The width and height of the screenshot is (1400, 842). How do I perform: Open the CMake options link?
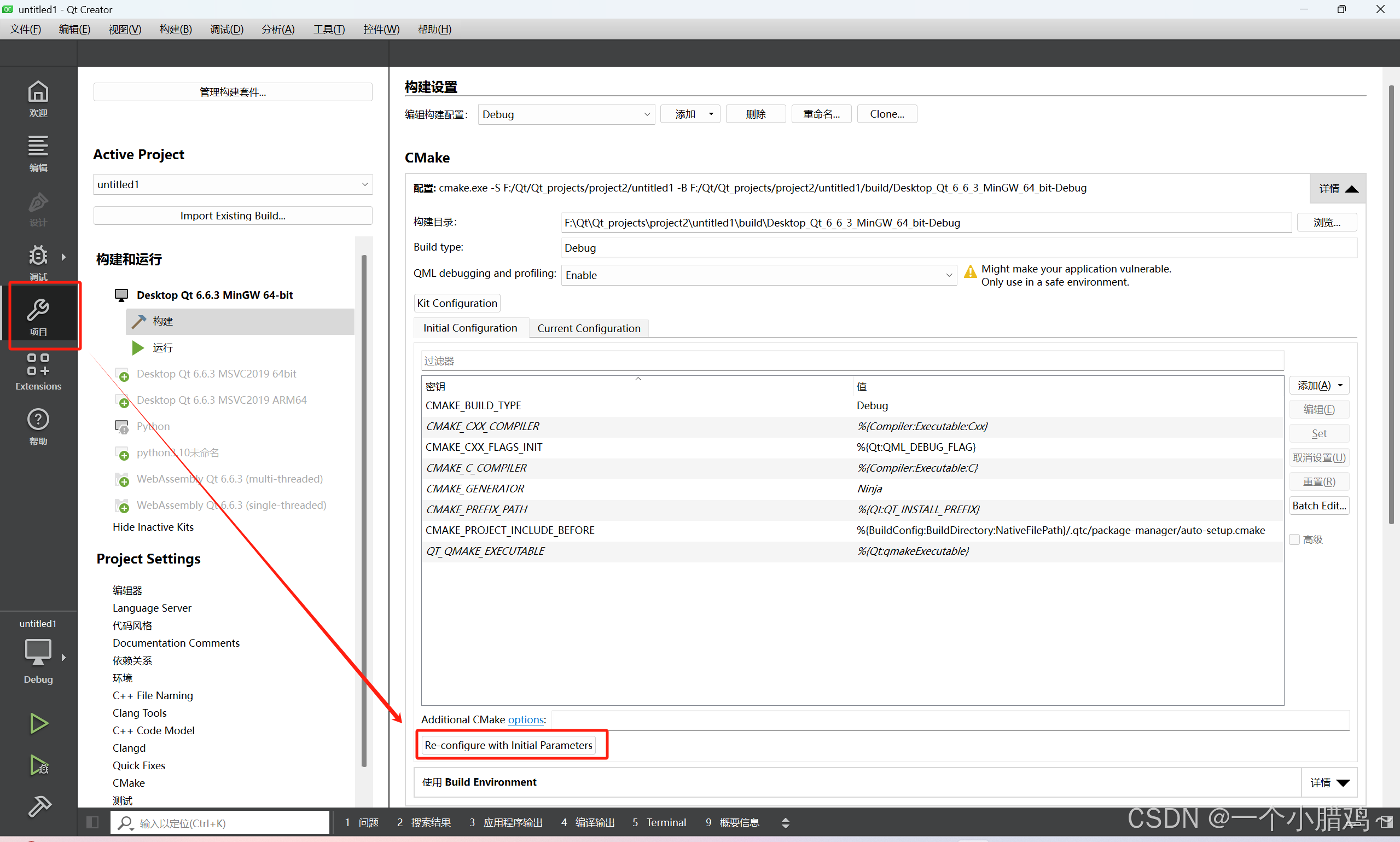tap(526, 719)
